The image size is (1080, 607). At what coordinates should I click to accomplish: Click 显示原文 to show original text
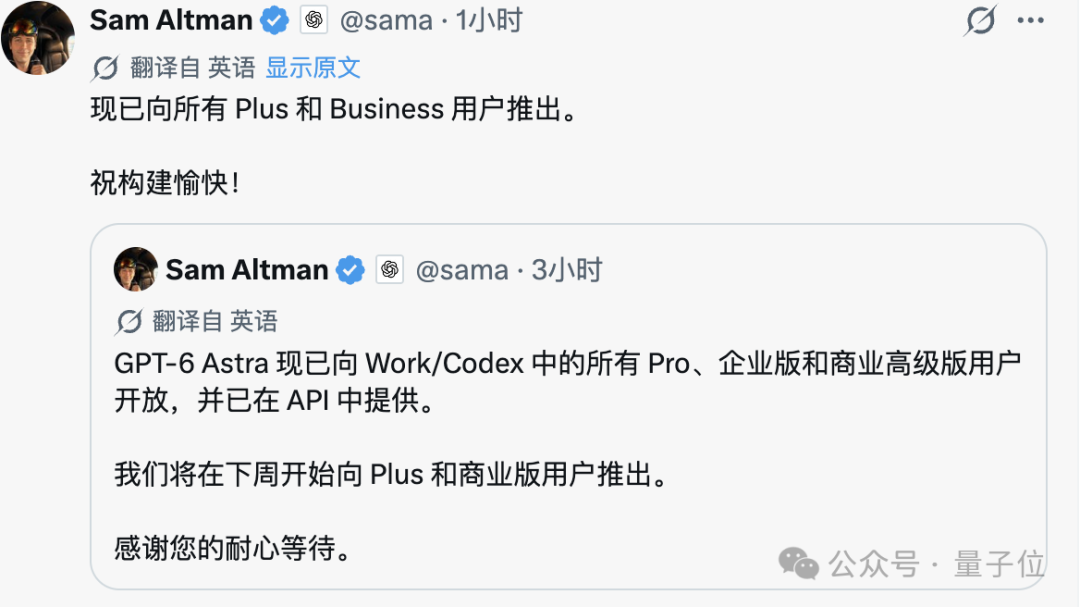[313, 68]
